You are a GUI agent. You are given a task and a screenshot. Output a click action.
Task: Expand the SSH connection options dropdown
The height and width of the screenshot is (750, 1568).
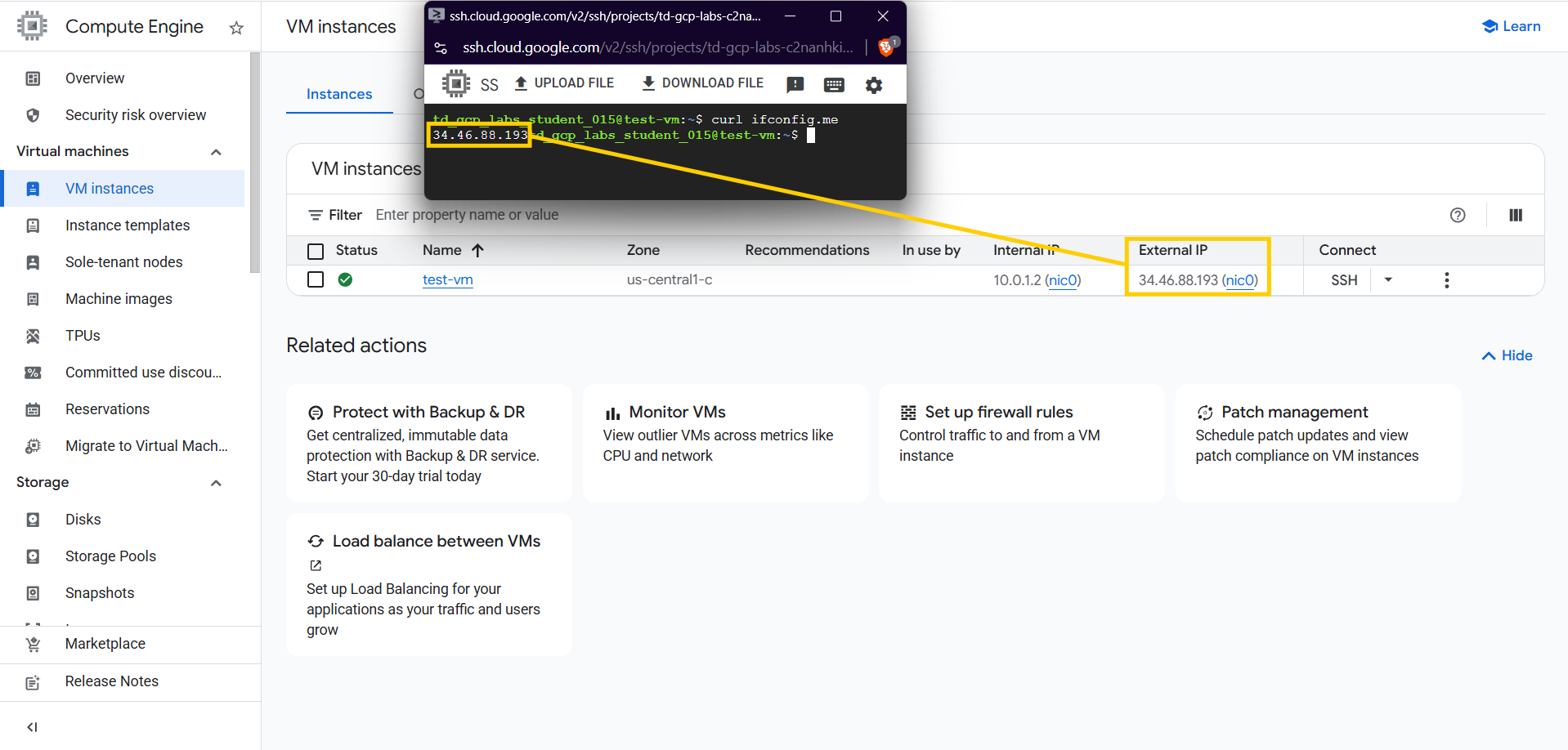[x=1387, y=279]
